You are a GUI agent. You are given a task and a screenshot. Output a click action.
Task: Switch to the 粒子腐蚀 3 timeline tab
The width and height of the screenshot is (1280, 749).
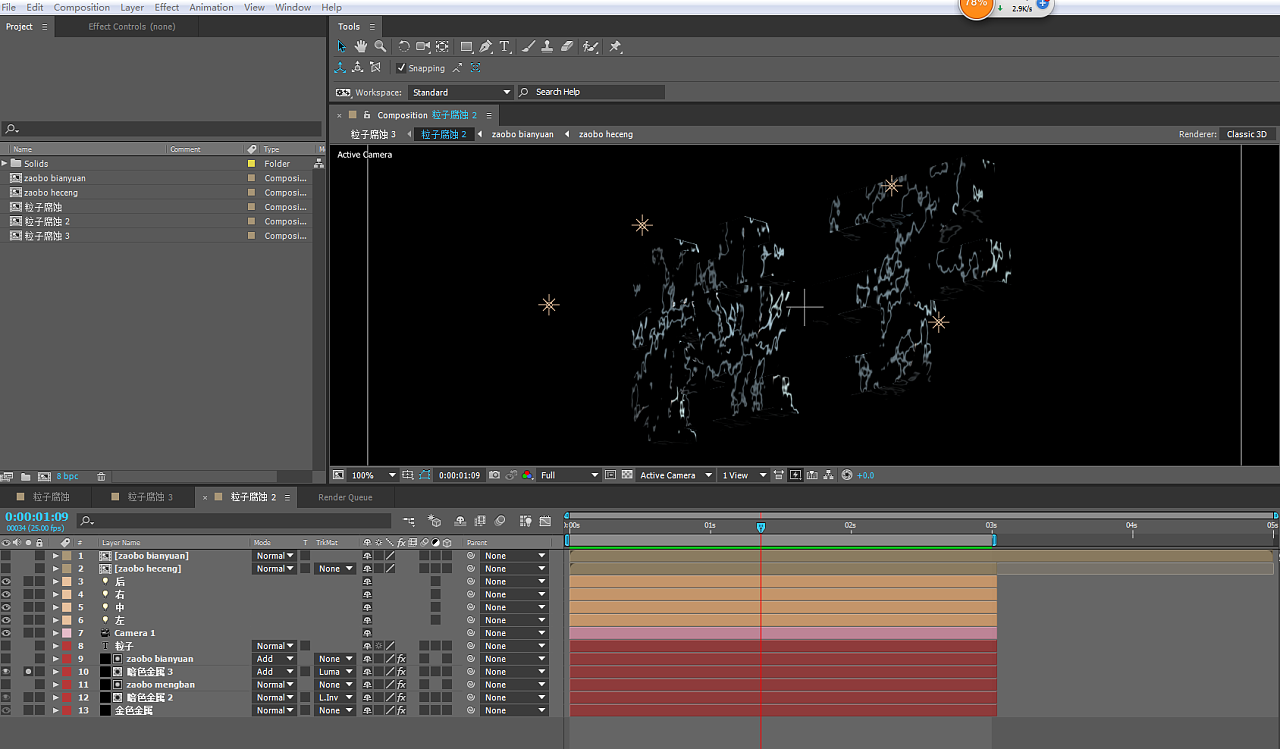click(142, 497)
